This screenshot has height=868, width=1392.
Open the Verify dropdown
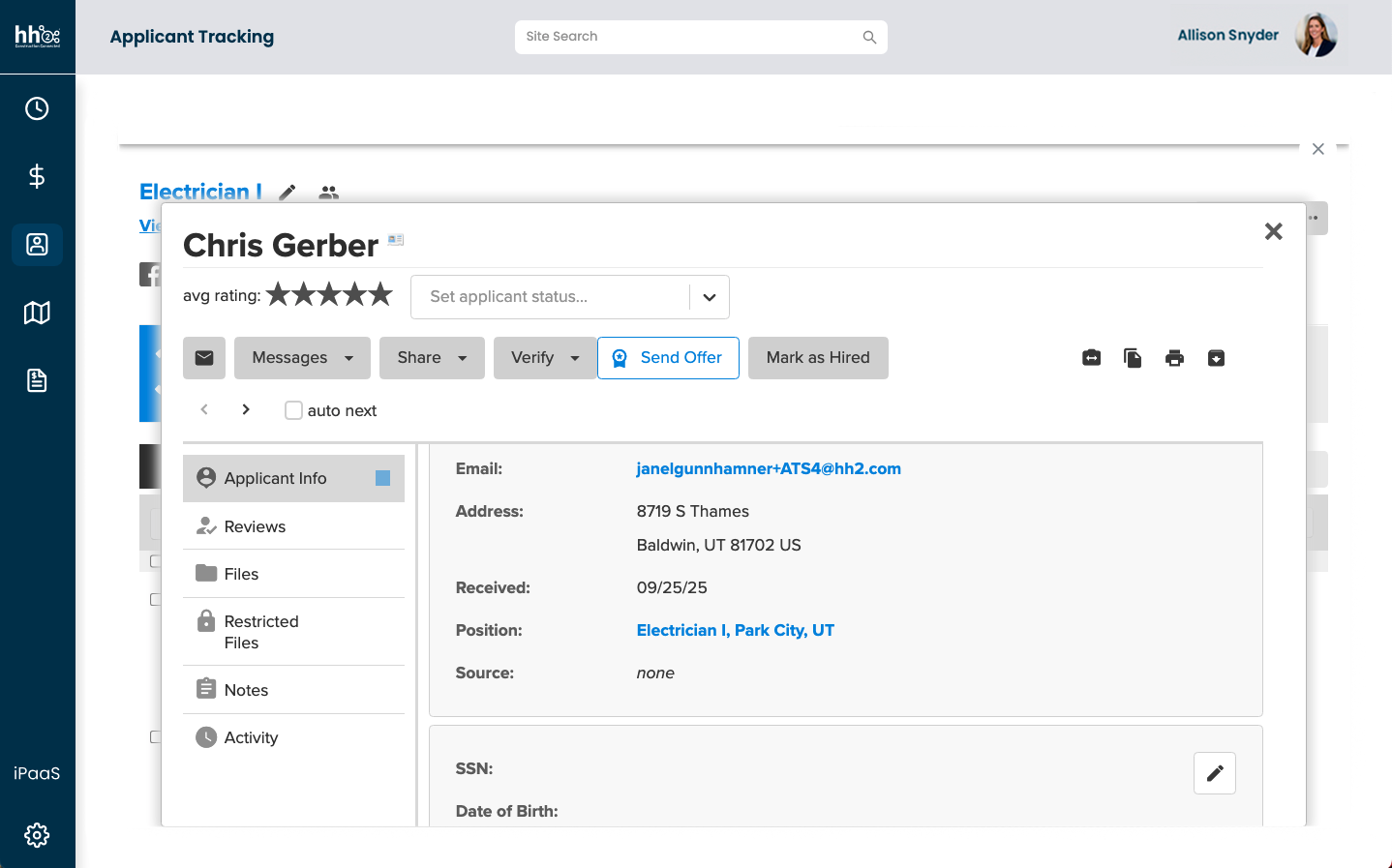[544, 358]
